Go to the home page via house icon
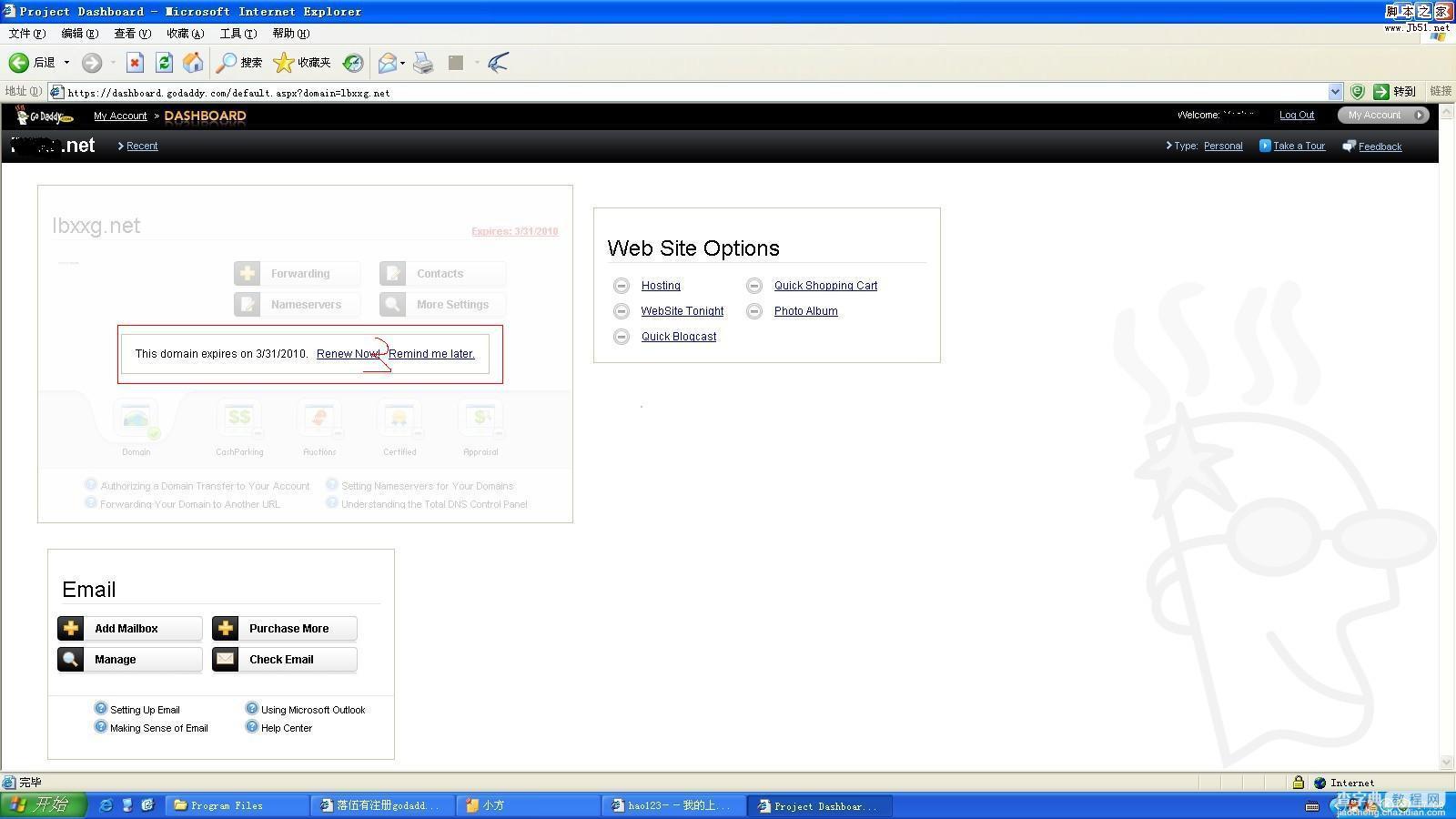Screen dimensions: 1456x819 [x=193, y=62]
